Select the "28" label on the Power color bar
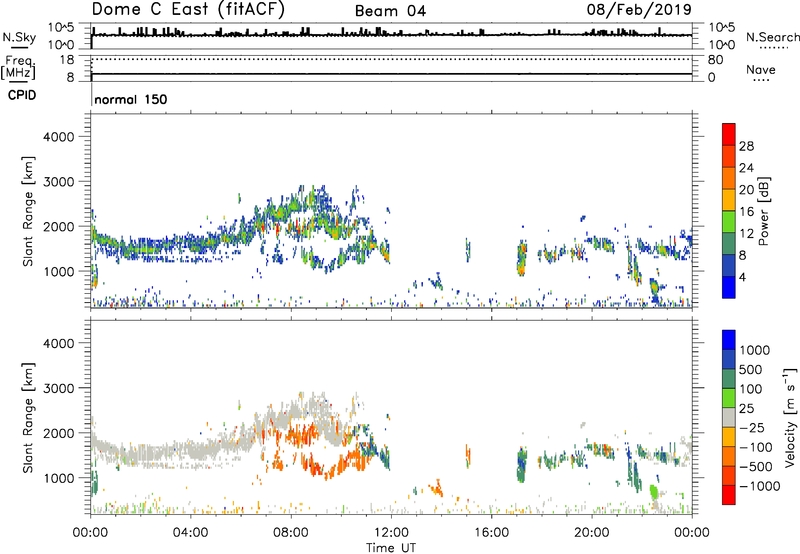The width and height of the screenshot is (800, 554). [x=746, y=146]
